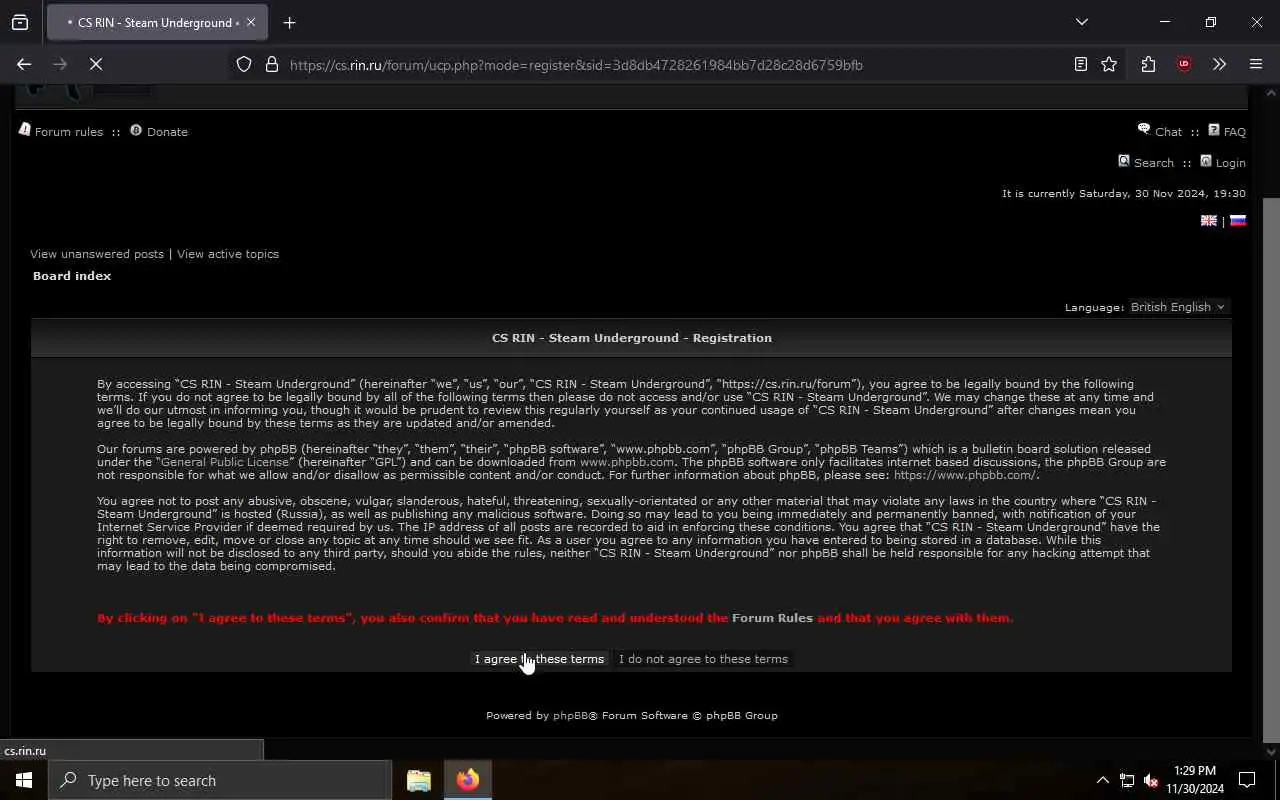
Task: Open uBlock Origin extension icon
Action: pyautogui.click(x=1184, y=64)
